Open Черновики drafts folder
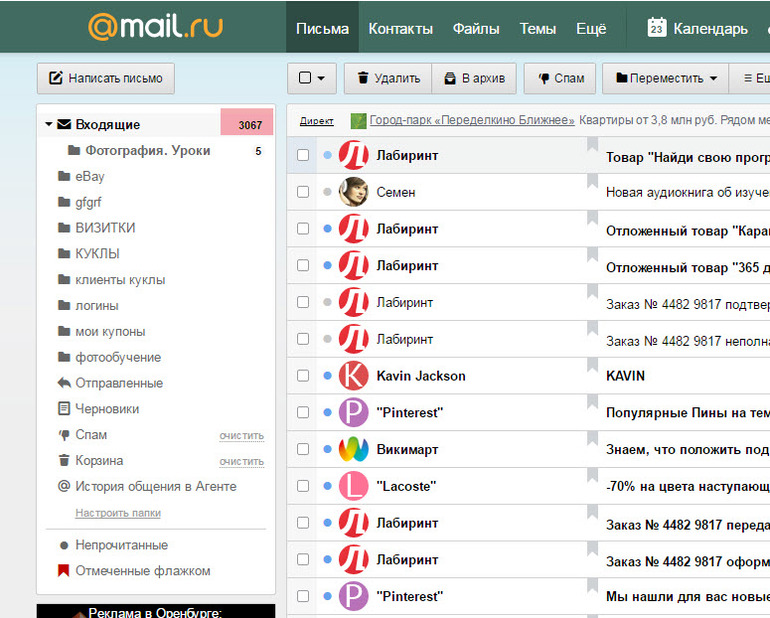770x618 pixels. 98,409
